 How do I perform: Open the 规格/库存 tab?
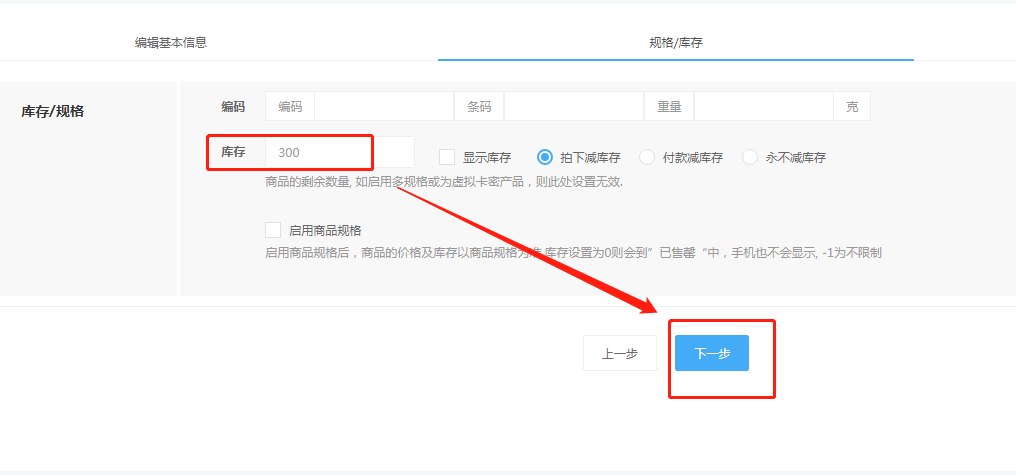(x=676, y=43)
